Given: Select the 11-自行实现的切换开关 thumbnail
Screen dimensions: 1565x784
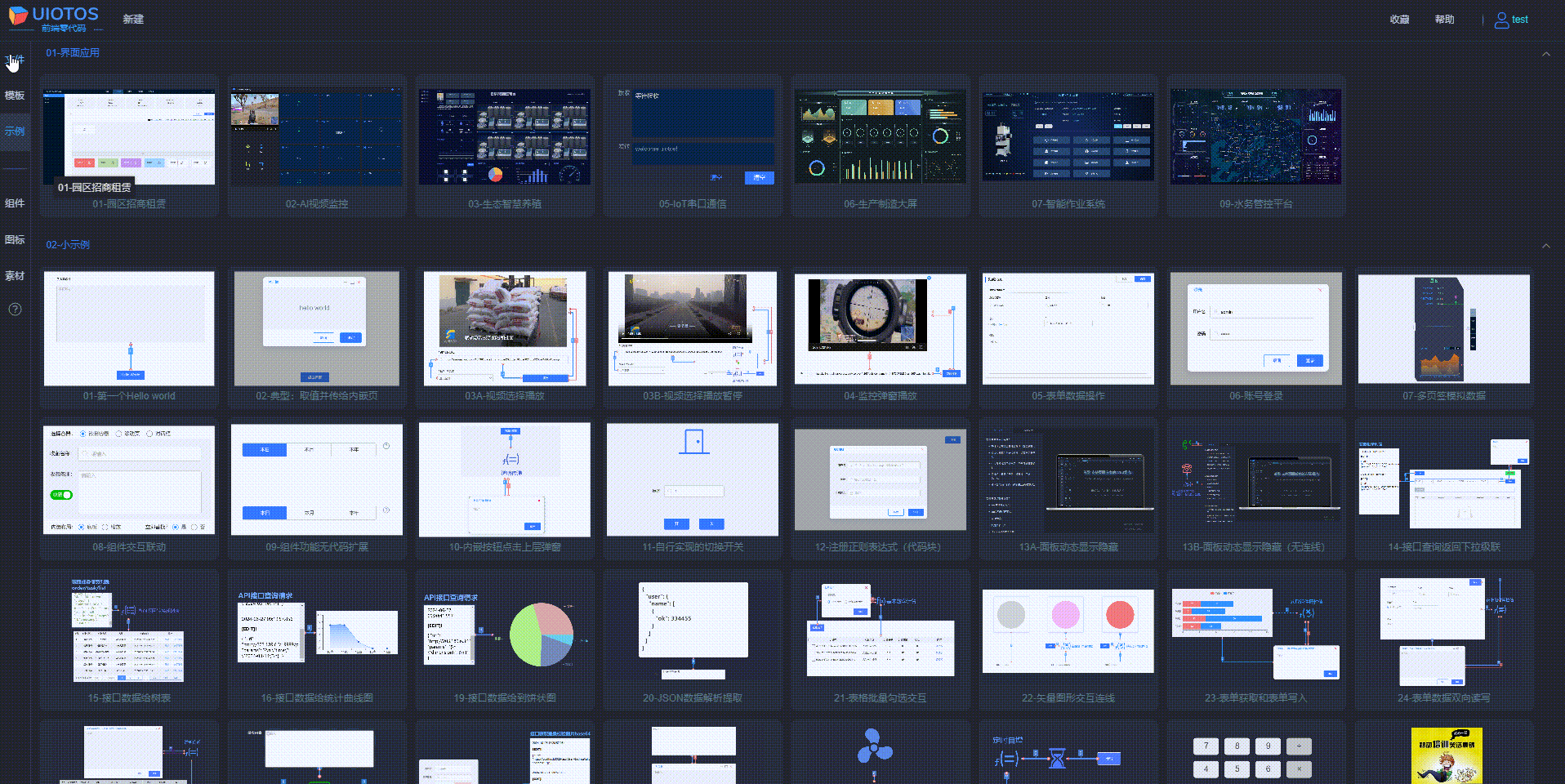Looking at the screenshot, I should click(x=693, y=479).
